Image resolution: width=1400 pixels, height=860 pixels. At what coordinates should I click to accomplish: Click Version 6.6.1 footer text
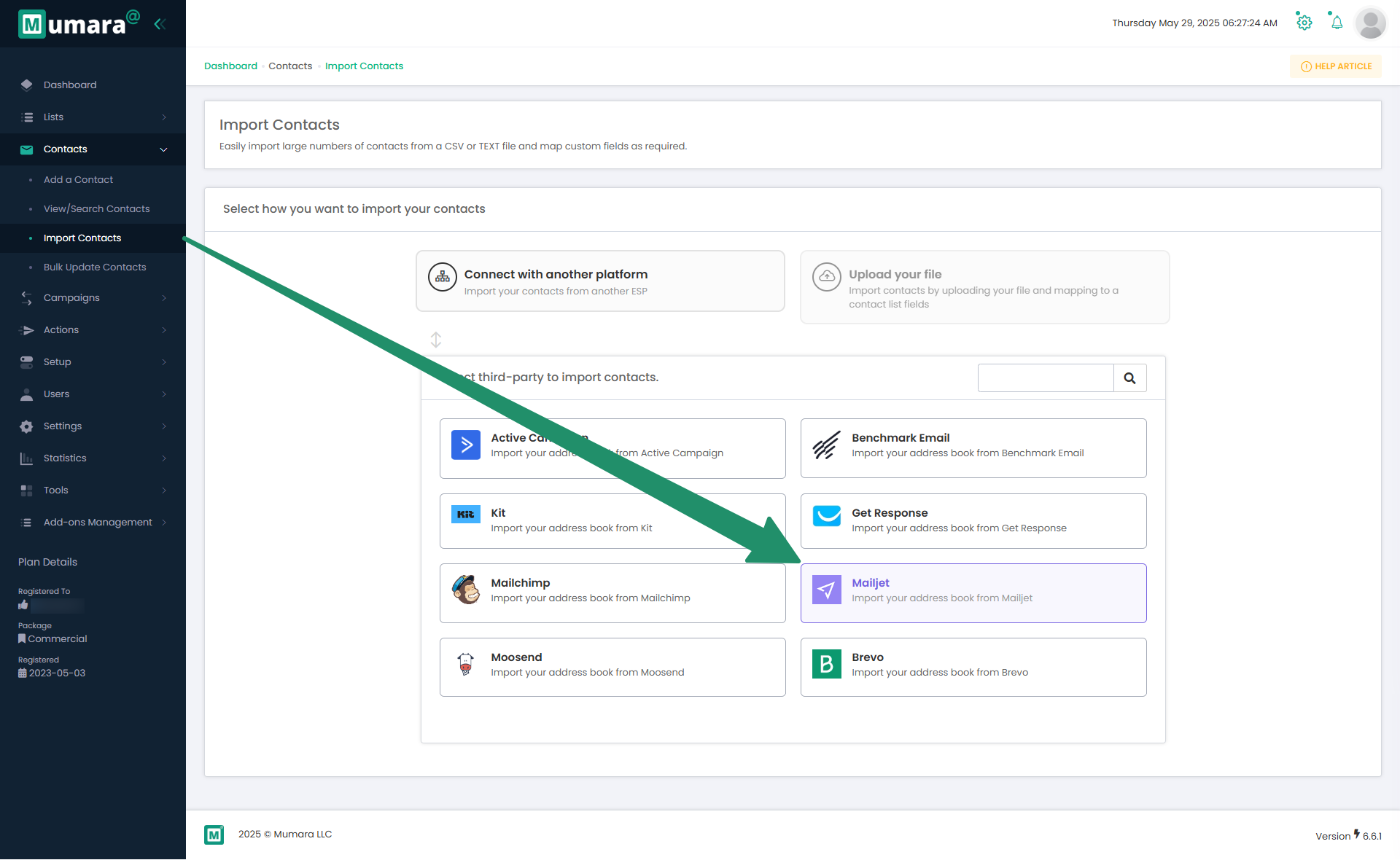(x=1349, y=835)
